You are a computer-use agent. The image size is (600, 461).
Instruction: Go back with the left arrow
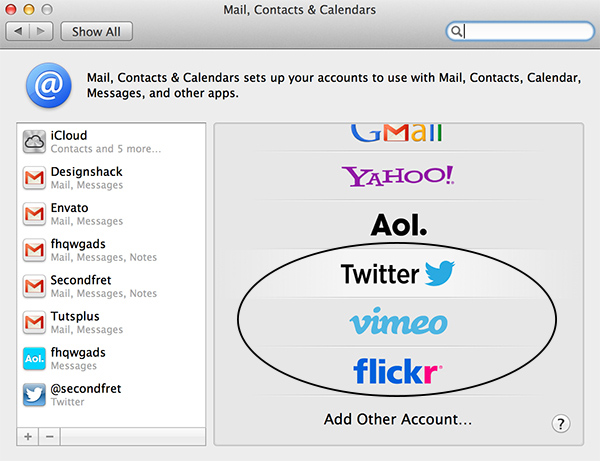coord(18,31)
